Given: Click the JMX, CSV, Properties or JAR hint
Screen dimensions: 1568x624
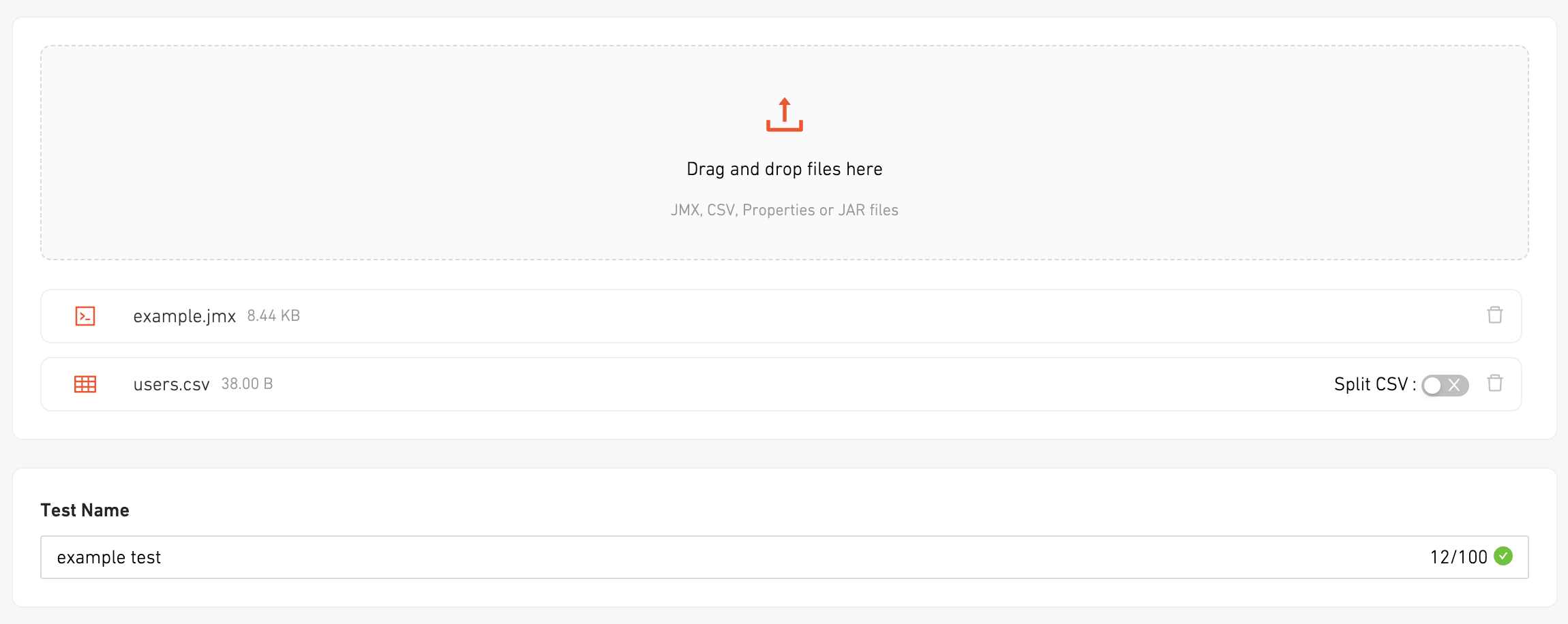Looking at the screenshot, I should click(784, 210).
